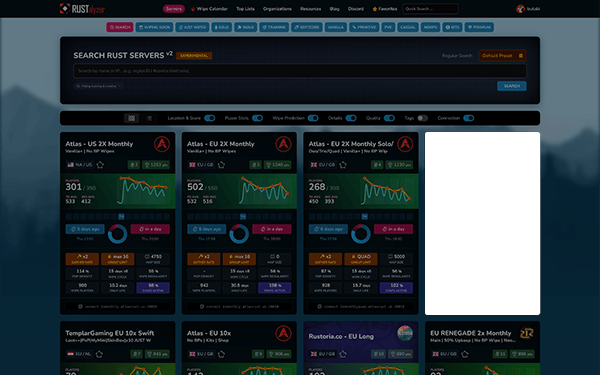Favorite the TemplarGaming EU 10x Swift server
600x375 pixels.
click(99, 354)
